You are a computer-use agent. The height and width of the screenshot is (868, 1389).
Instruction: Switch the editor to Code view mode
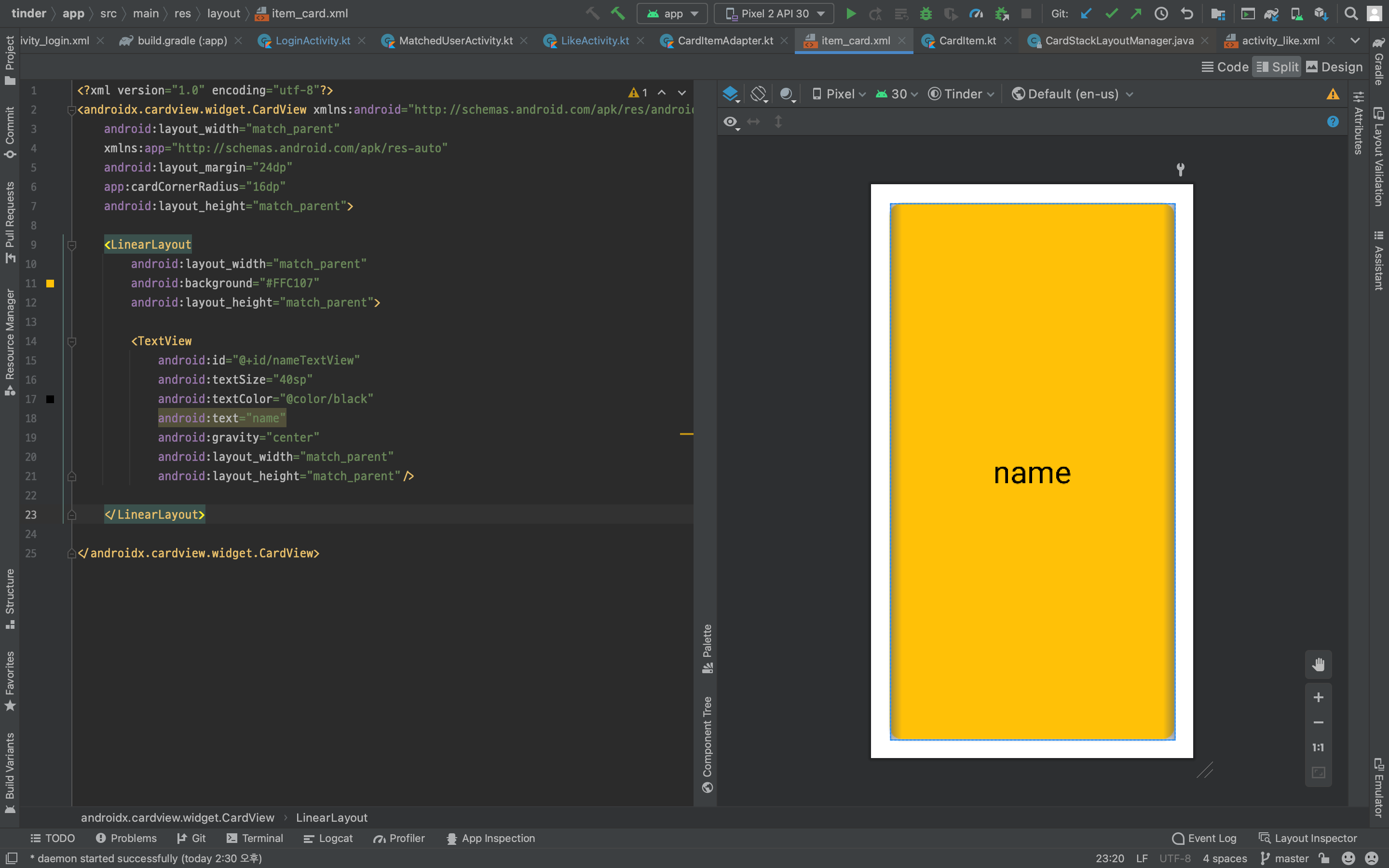click(1225, 67)
